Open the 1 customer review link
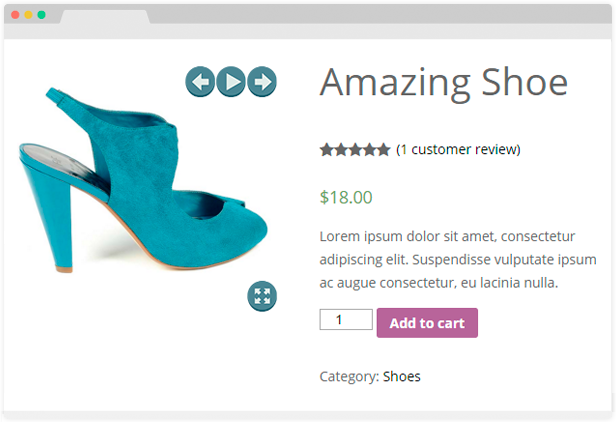The width and height of the screenshot is (616, 422). [459, 150]
